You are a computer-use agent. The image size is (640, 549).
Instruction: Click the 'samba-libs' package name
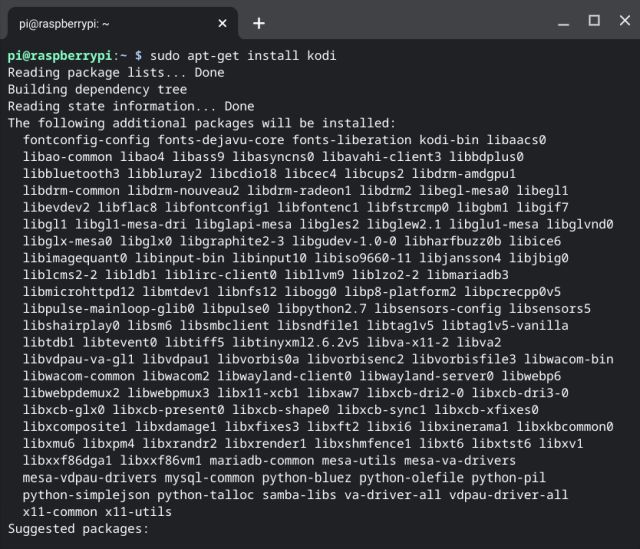point(299,495)
